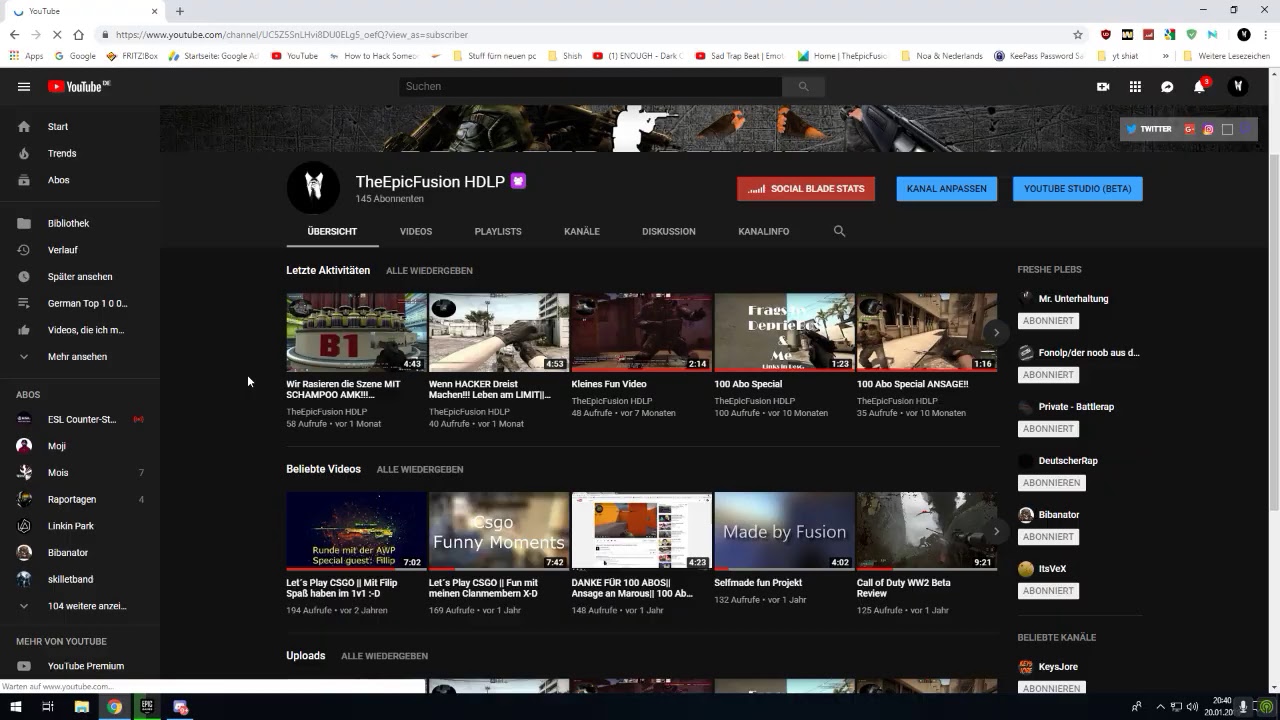Open YouTube Premium in sidebar
The width and height of the screenshot is (1280, 720).
pyautogui.click(x=80, y=666)
